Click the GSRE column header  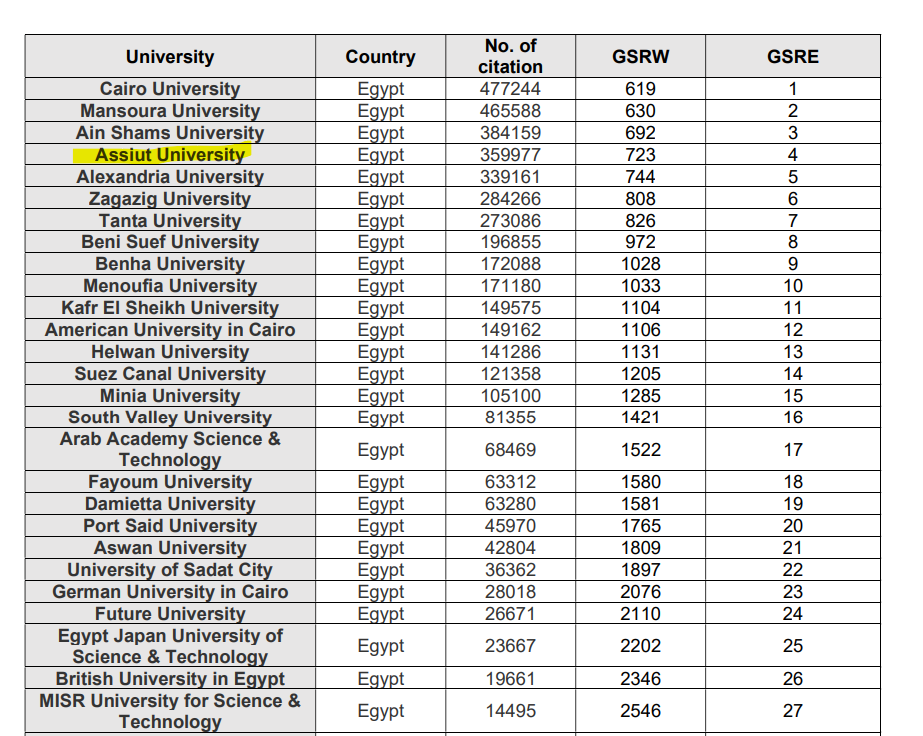(x=792, y=57)
